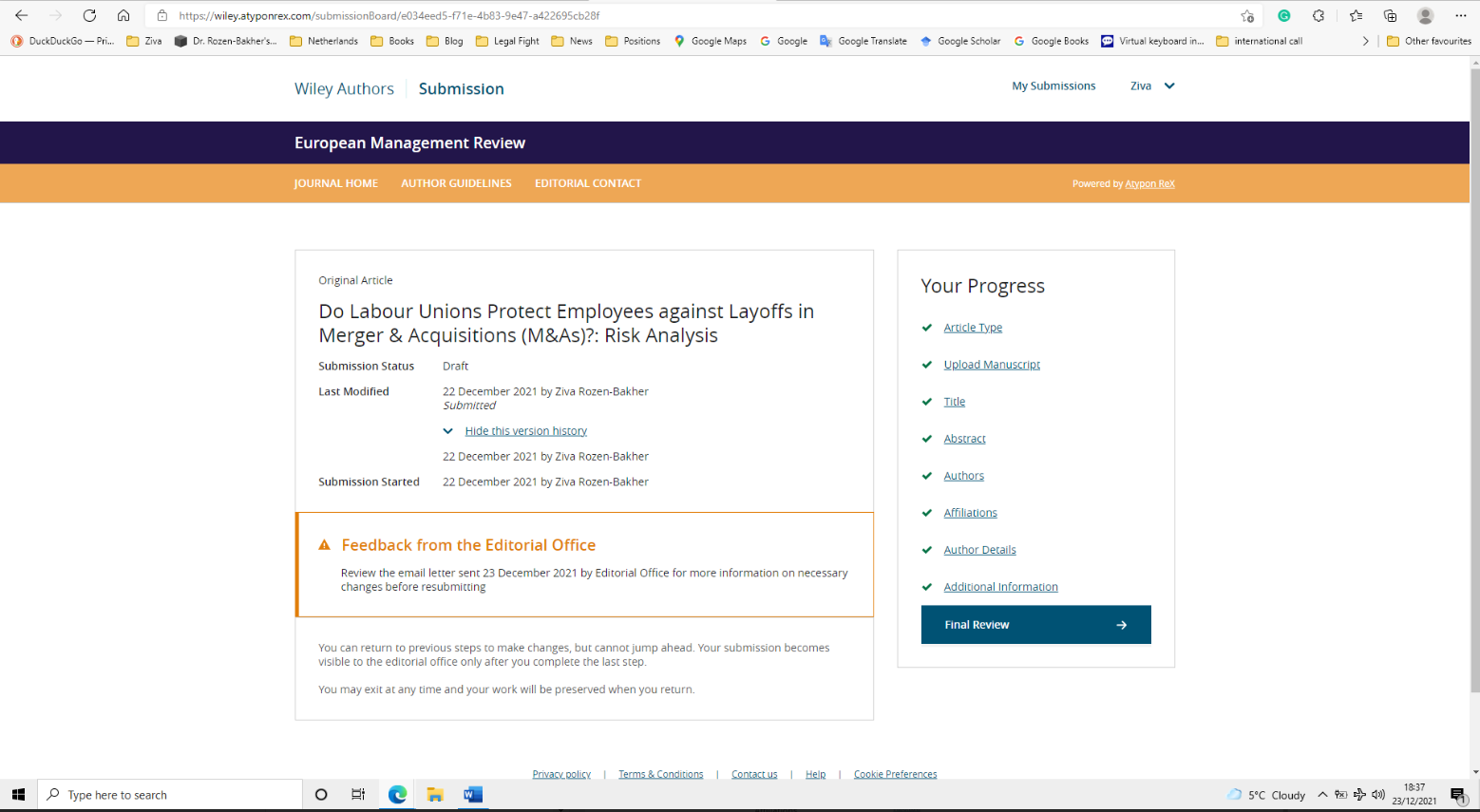The width and height of the screenshot is (1480, 812).
Task: Open the Grammarly extension icon
Action: coord(1284,15)
